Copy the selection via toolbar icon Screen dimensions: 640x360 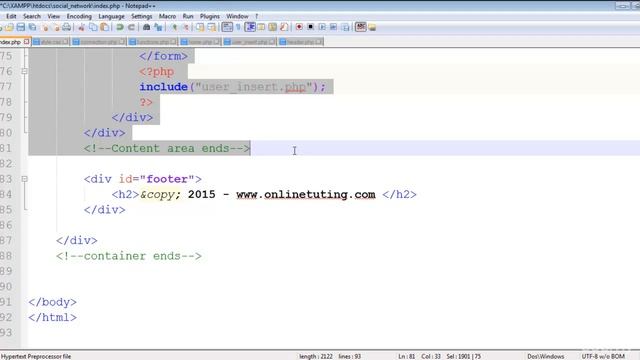pos(93,27)
